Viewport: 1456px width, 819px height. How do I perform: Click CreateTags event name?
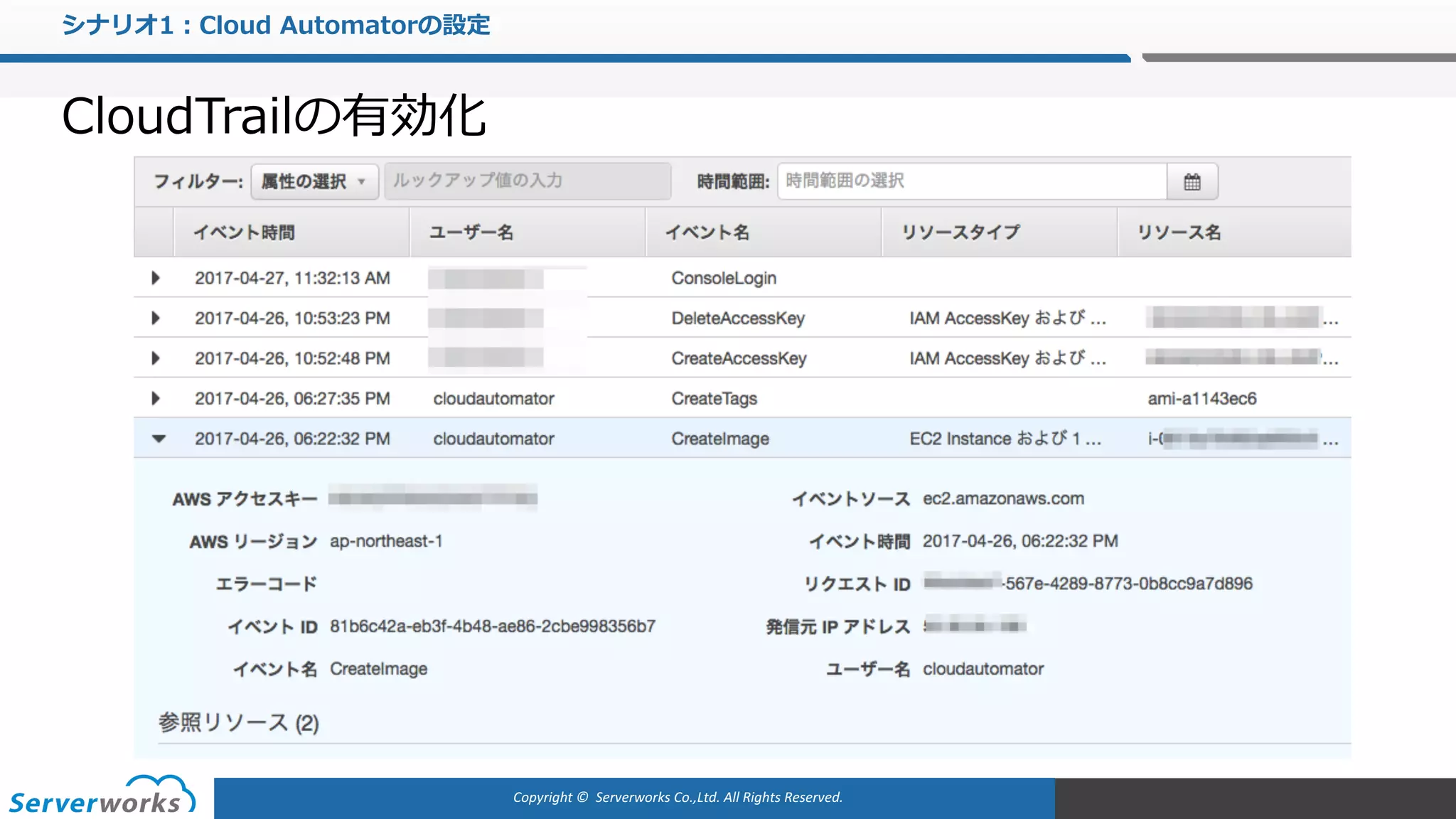(714, 398)
